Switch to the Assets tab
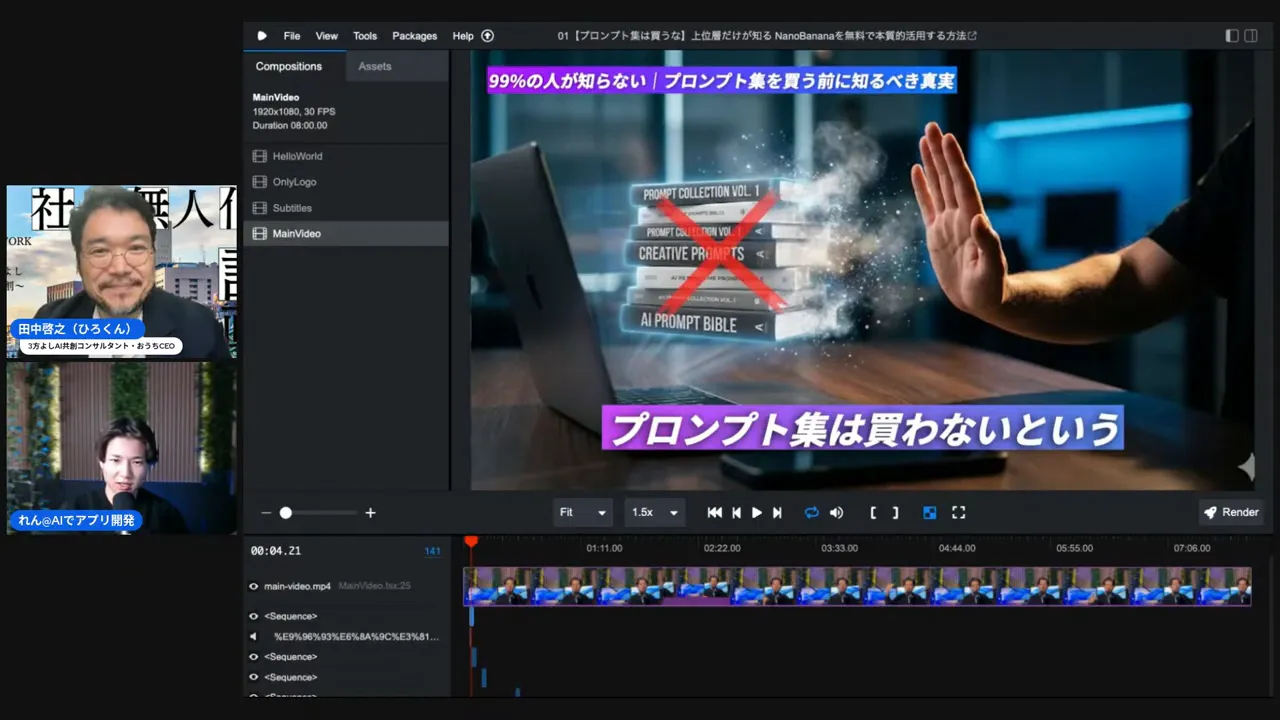The height and width of the screenshot is (720, 1280). pyautogui.click(x=375, y=65)
